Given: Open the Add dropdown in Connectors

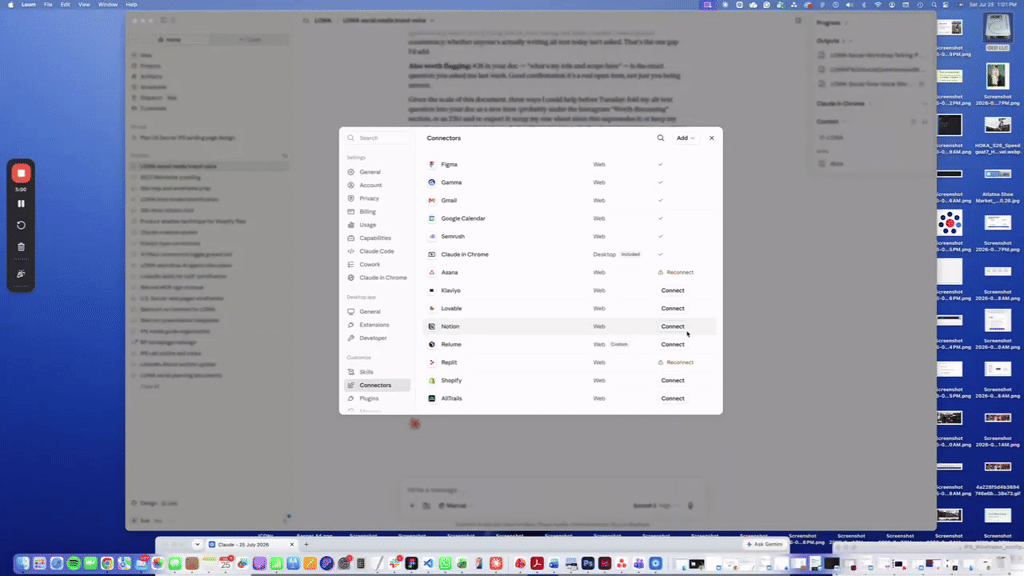Looking at the screenshot, I should click(685, 138).
